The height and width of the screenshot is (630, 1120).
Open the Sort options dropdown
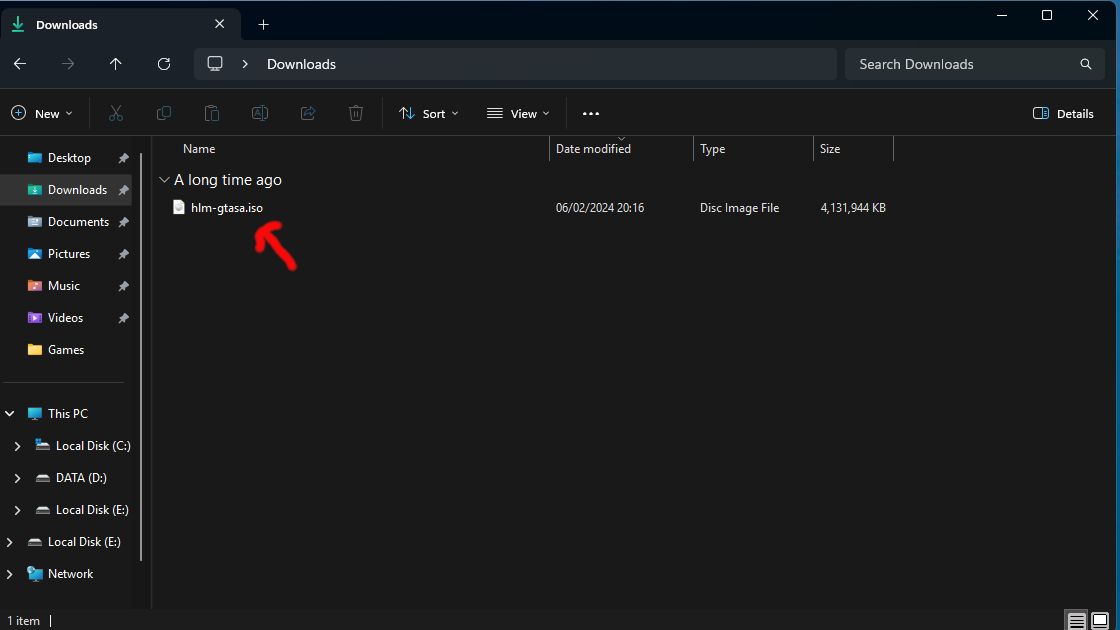(429, 114)
